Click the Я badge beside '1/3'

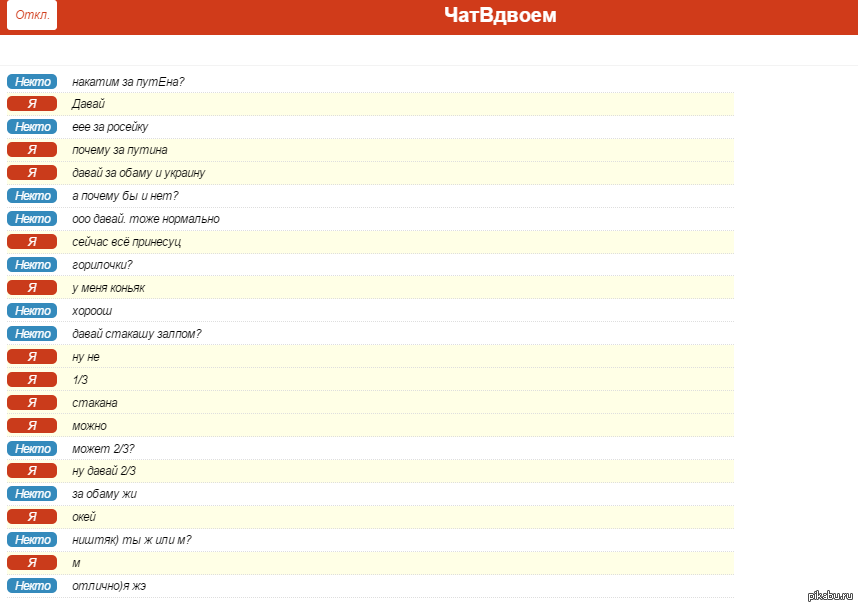[32, 380]
